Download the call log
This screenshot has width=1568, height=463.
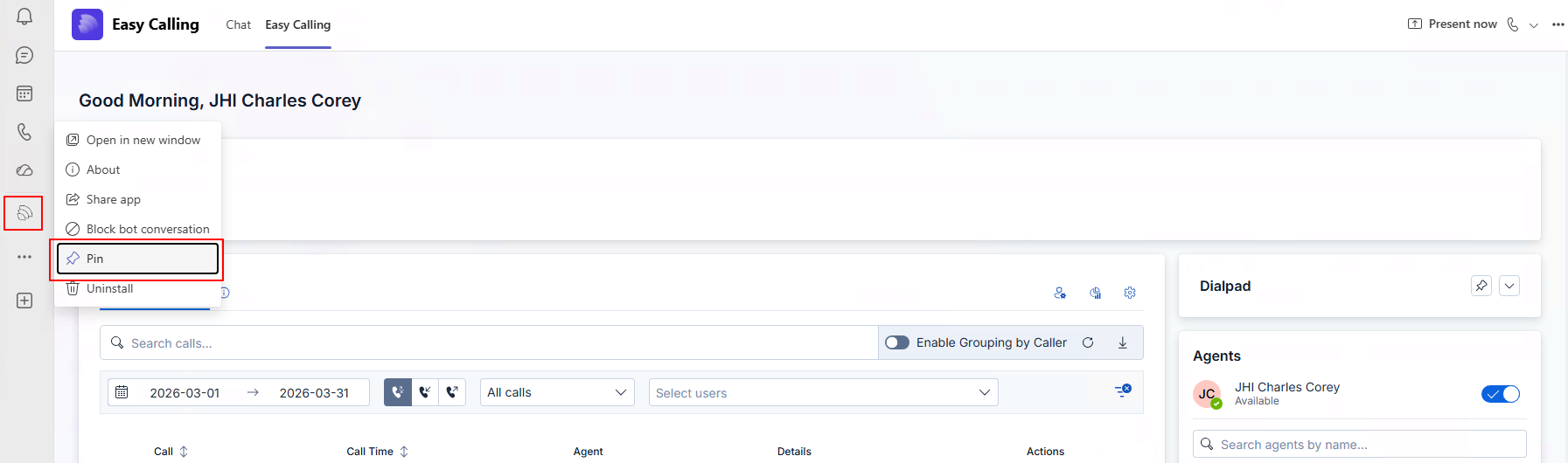tap(1123, 342)
